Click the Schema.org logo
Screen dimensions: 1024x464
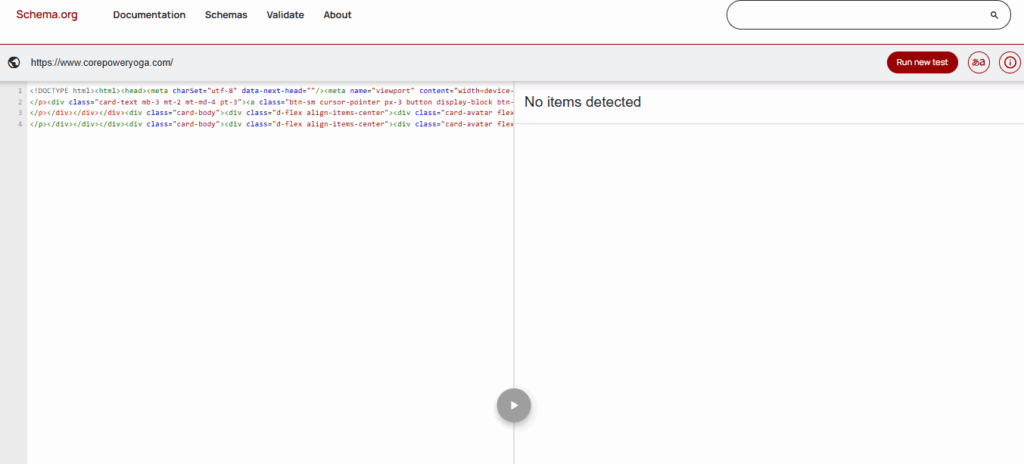click(x=47, y=15)
